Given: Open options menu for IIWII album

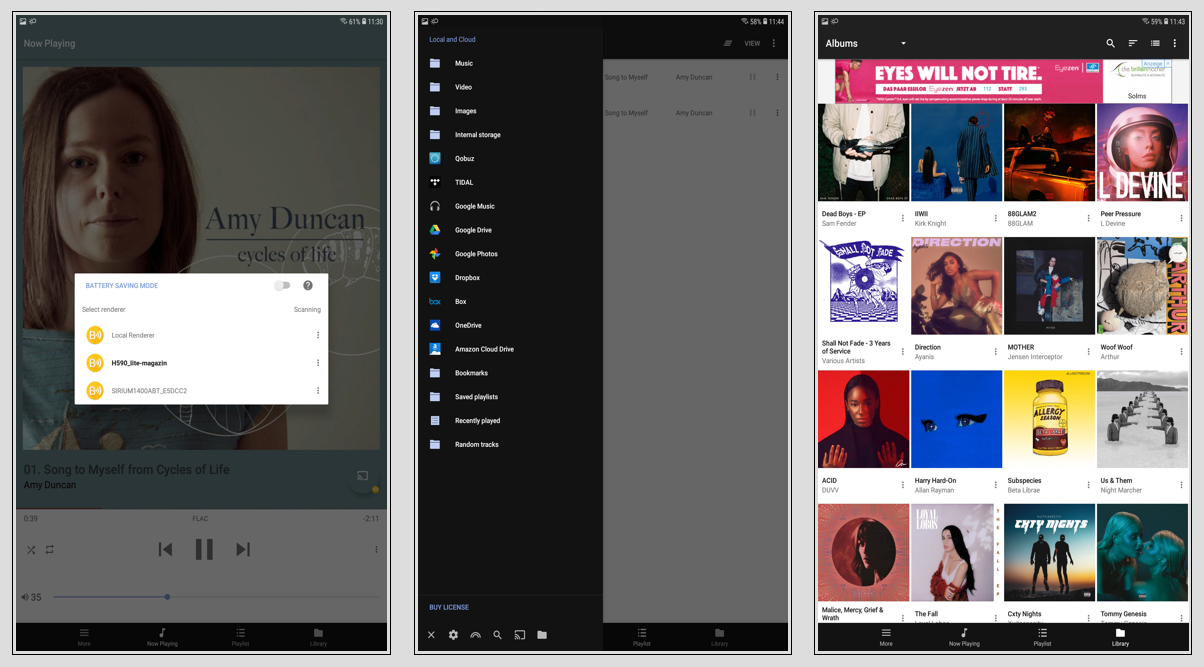Looking at the screenshot, I should 995,218.
